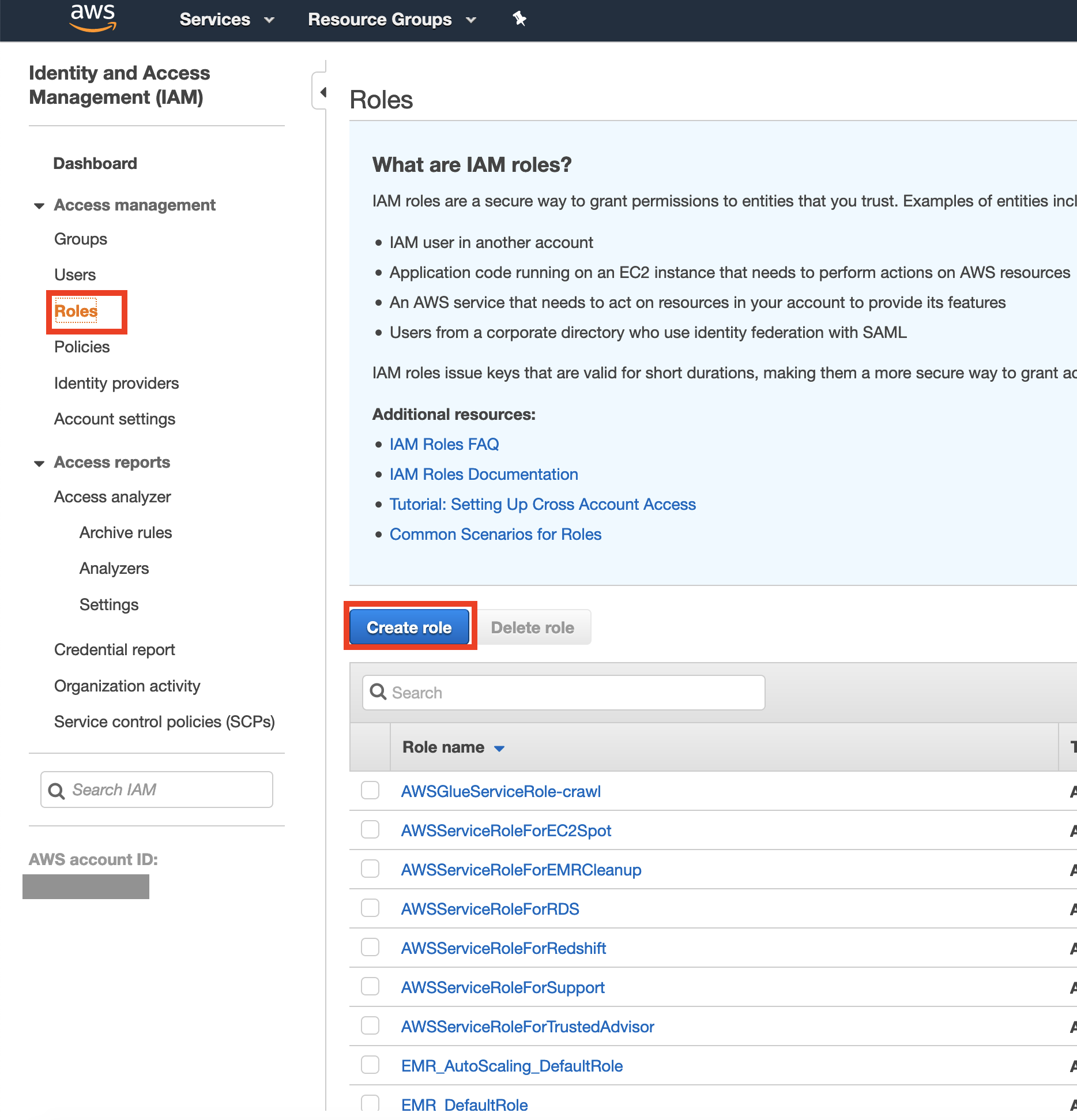The image size is (1077, 1120).
Task: Collapse the Access reports section
Action: pos(39,463)
